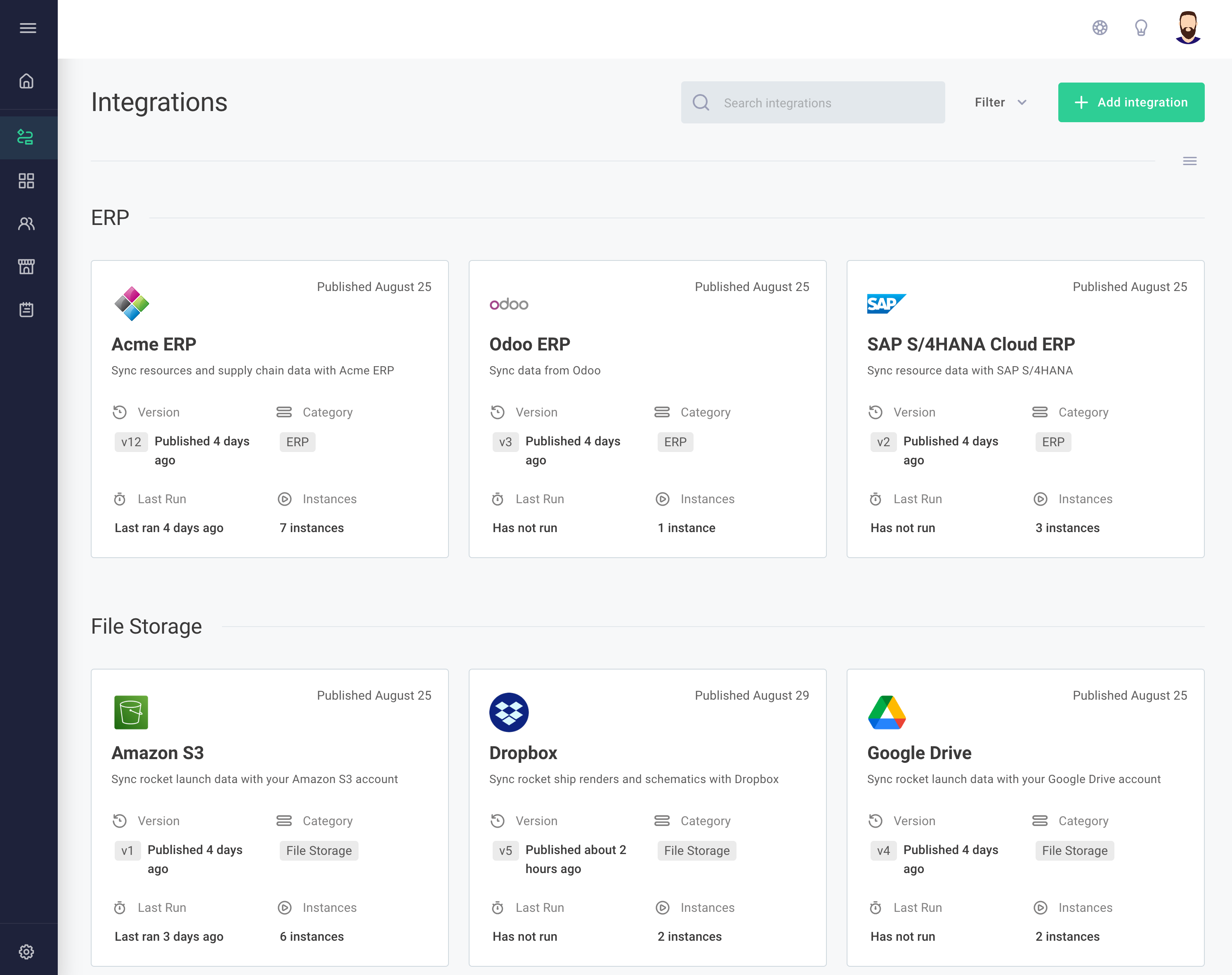The height and width of the screenshot is (975, 1232).
Task: Click the Google Drive logo thumbnail
Action: click(x=886, y=712)
